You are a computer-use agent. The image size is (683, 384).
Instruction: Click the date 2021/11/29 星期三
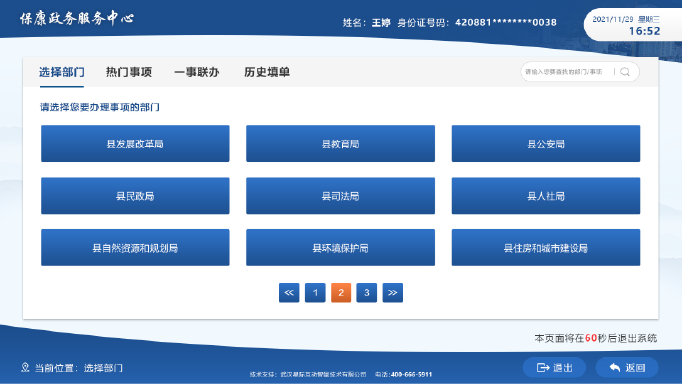(x=626, y=19)
